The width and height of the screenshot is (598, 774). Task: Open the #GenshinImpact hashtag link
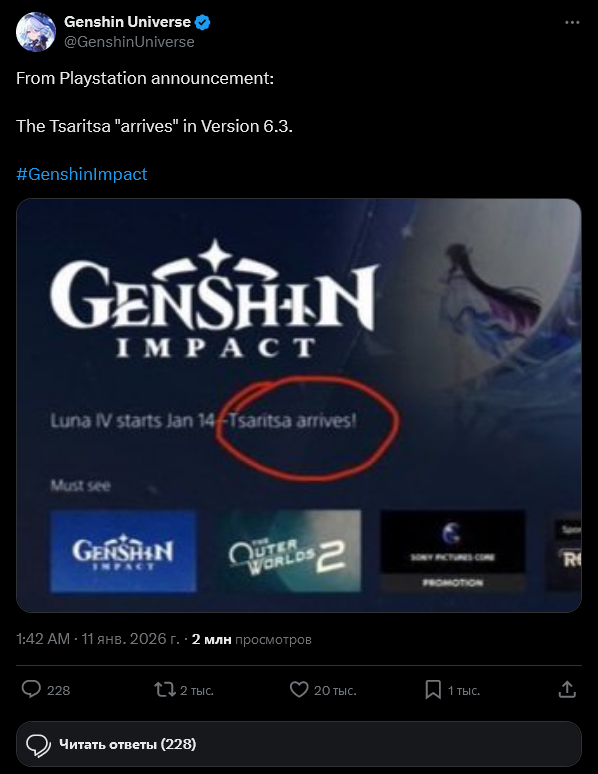click(81, 174)
